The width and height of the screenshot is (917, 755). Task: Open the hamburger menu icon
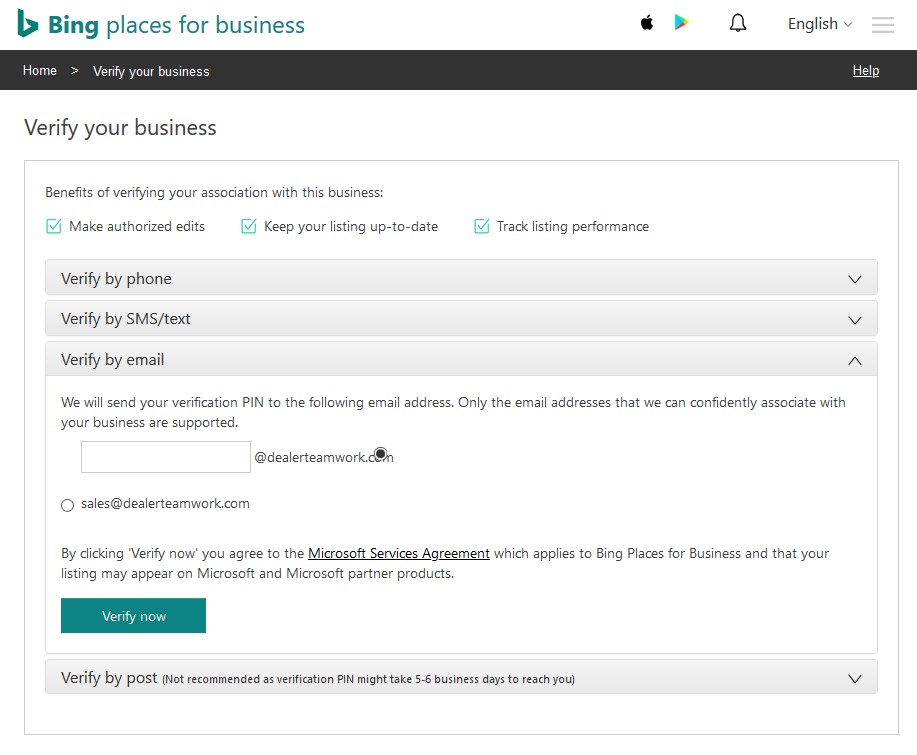pos(882,25)
